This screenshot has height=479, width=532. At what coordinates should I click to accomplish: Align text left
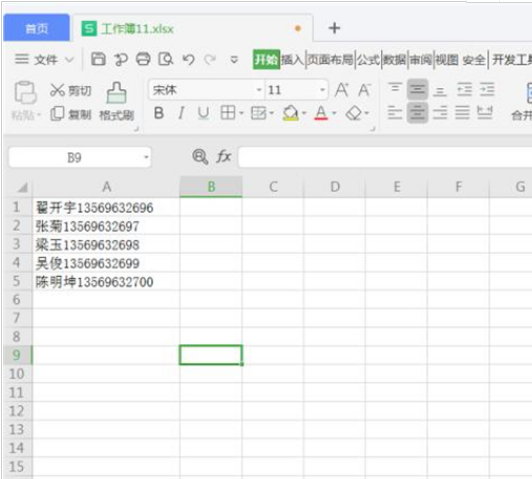tap(395, 113)
